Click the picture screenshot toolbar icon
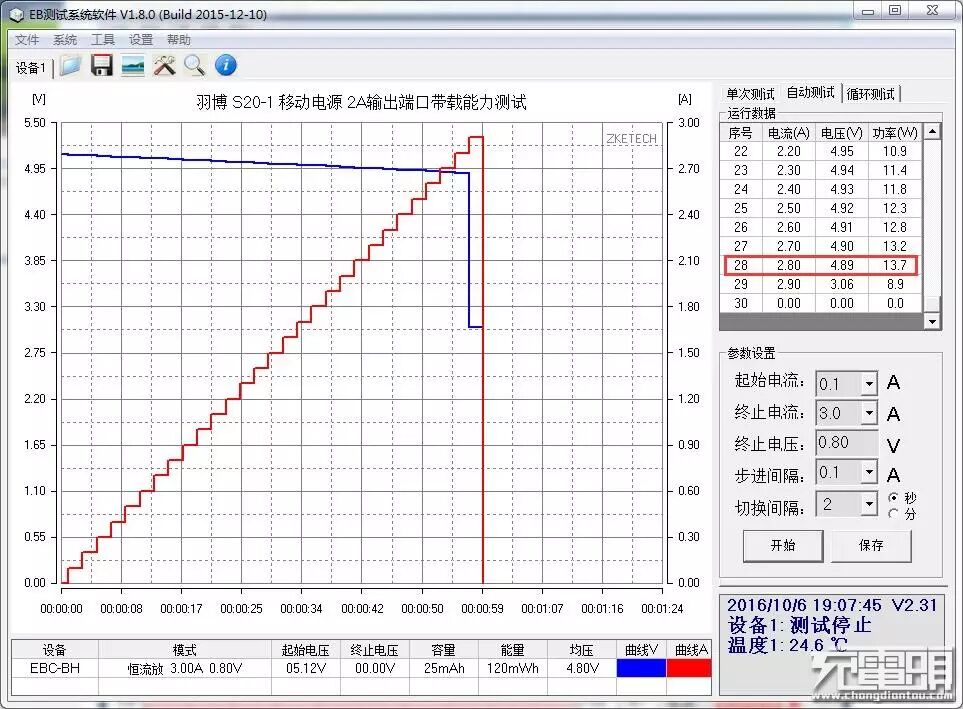The height and width of the screenshot is (709, 963). click(x=133, y=65)
